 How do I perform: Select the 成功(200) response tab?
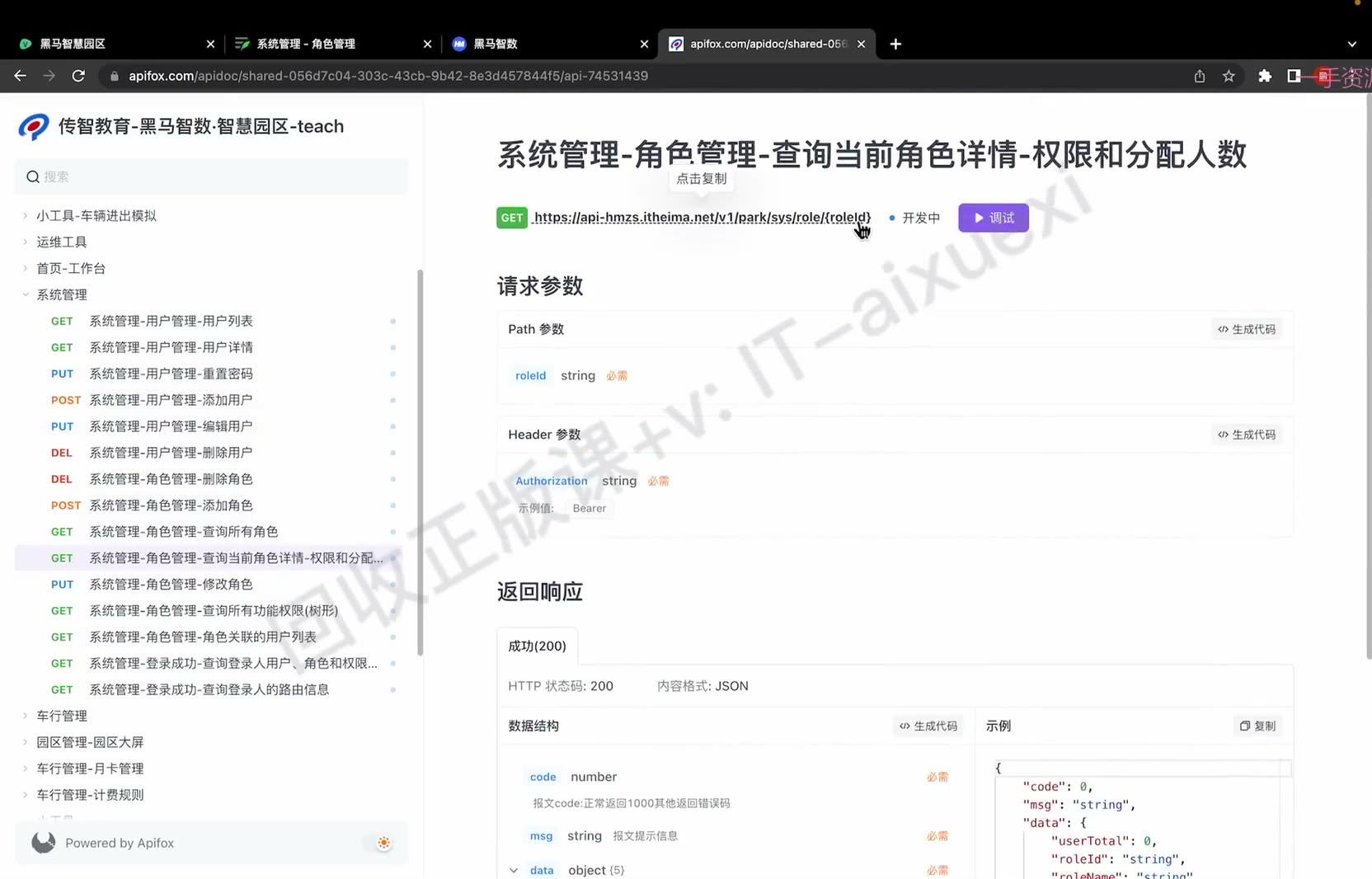[537, 646]
